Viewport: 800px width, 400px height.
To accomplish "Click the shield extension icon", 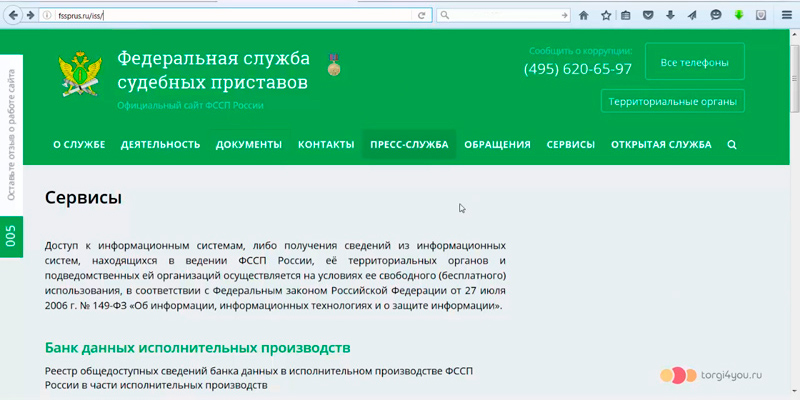I will pyautogui.click(x=761, y=15).
